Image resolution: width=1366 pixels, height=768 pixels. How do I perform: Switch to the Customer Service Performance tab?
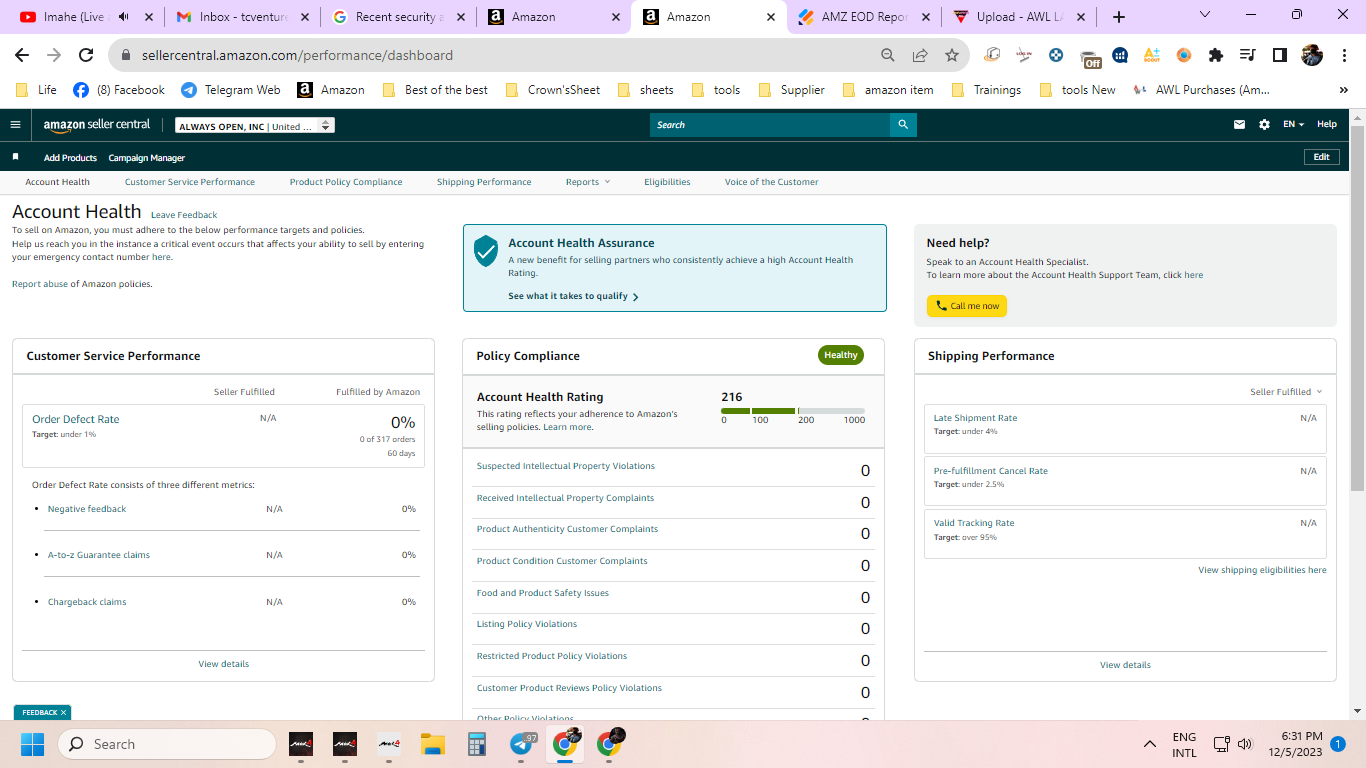pyautogui.click(x=190, y=182)
